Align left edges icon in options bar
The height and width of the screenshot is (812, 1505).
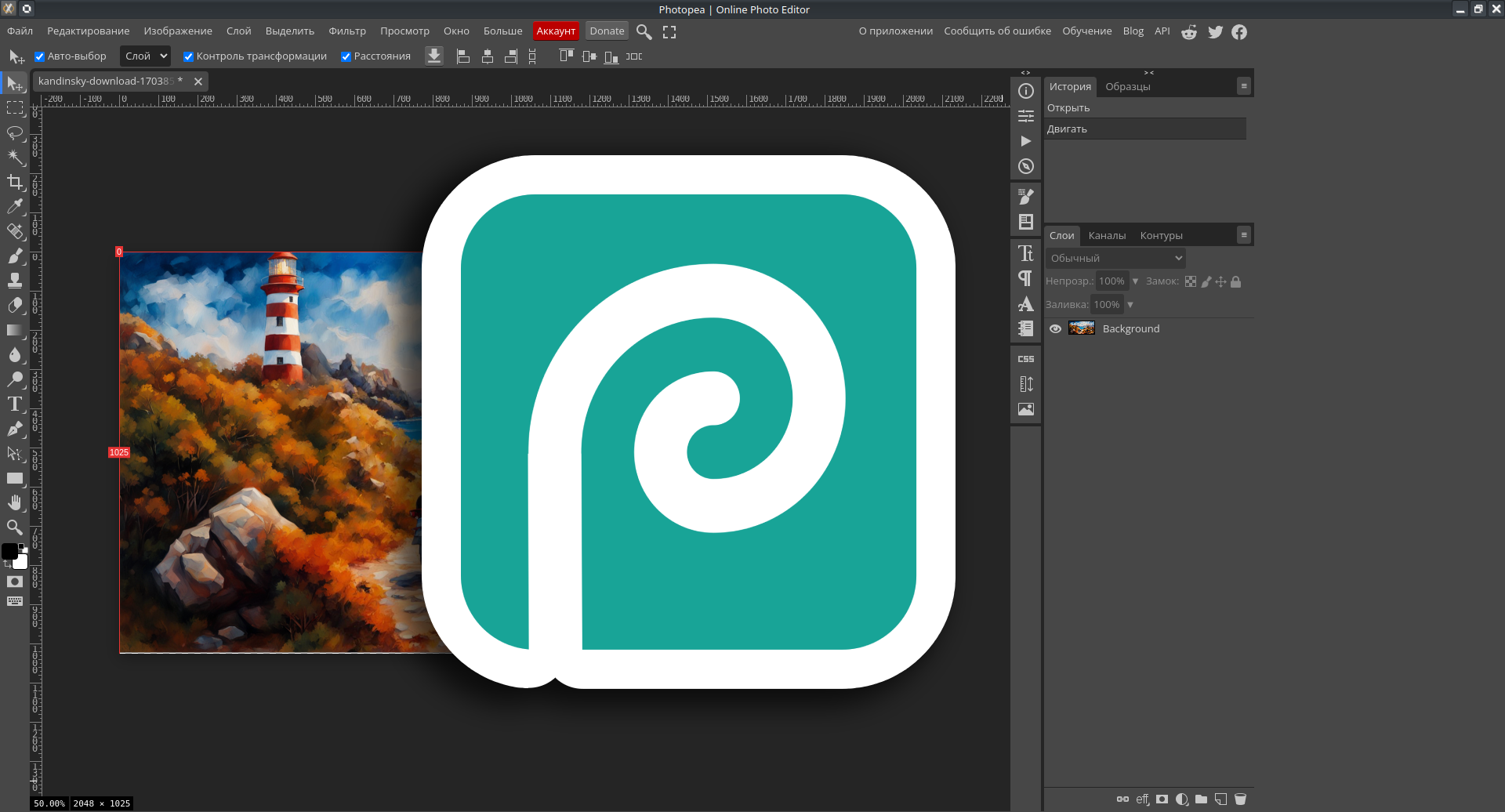coord(463,56)
